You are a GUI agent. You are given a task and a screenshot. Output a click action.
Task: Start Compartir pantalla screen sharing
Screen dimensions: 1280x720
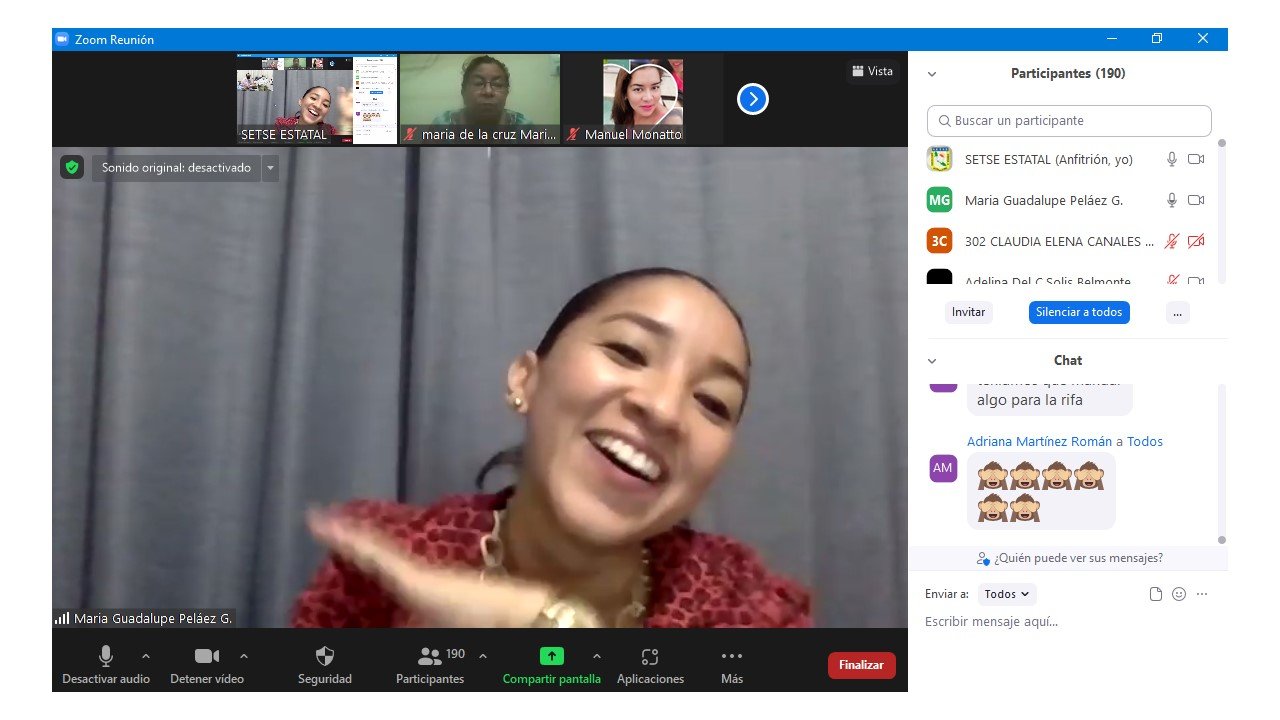(x=552, y=665)
